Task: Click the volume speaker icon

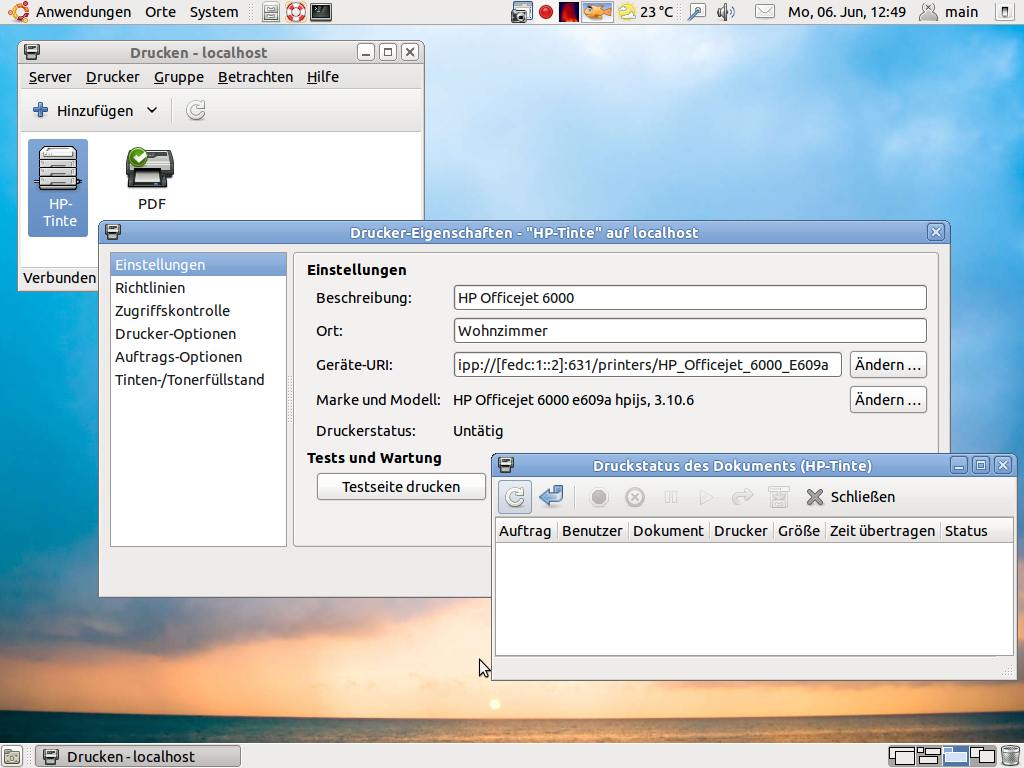Action: tap(726, 12)
